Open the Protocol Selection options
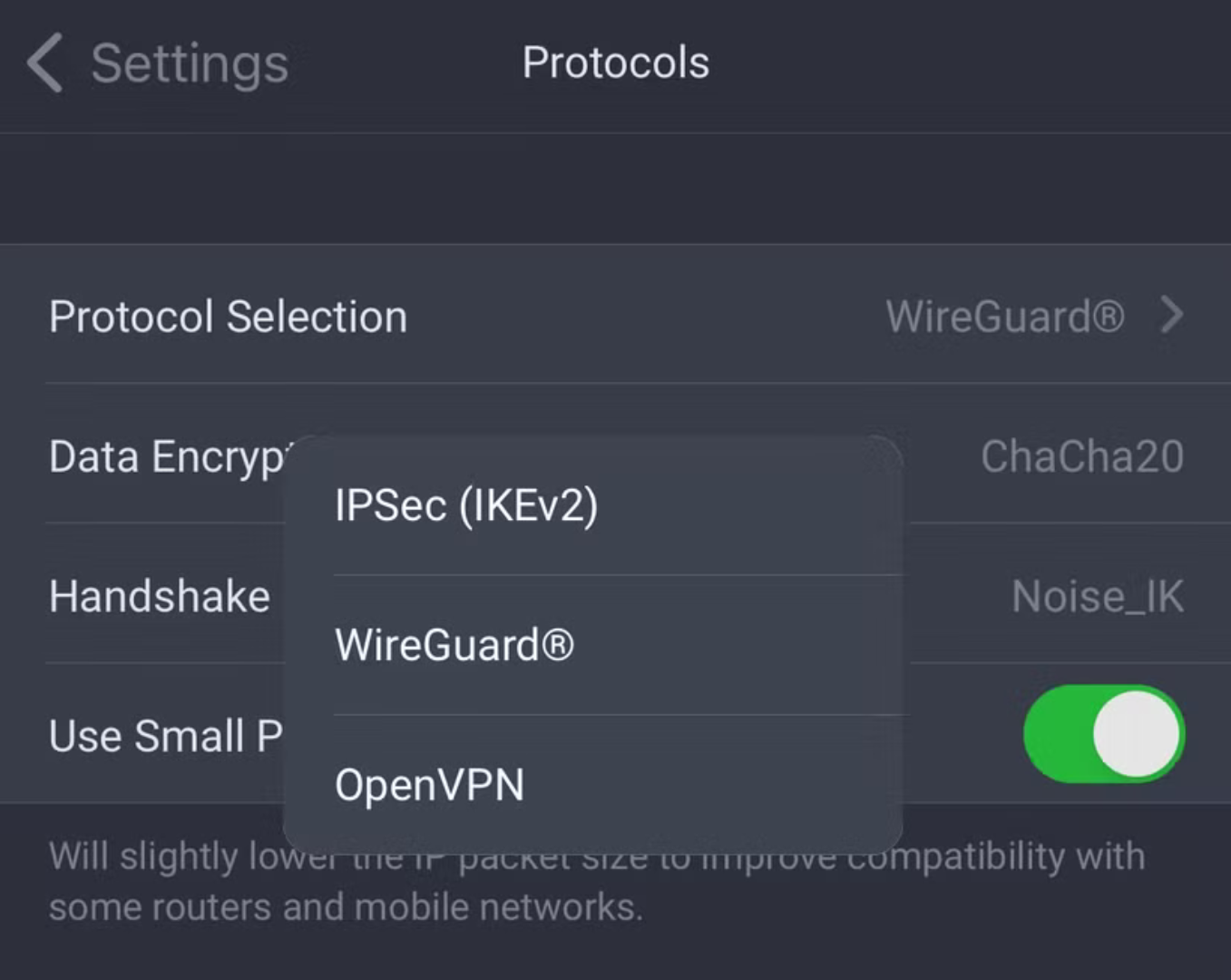 (x=228, y=316)
